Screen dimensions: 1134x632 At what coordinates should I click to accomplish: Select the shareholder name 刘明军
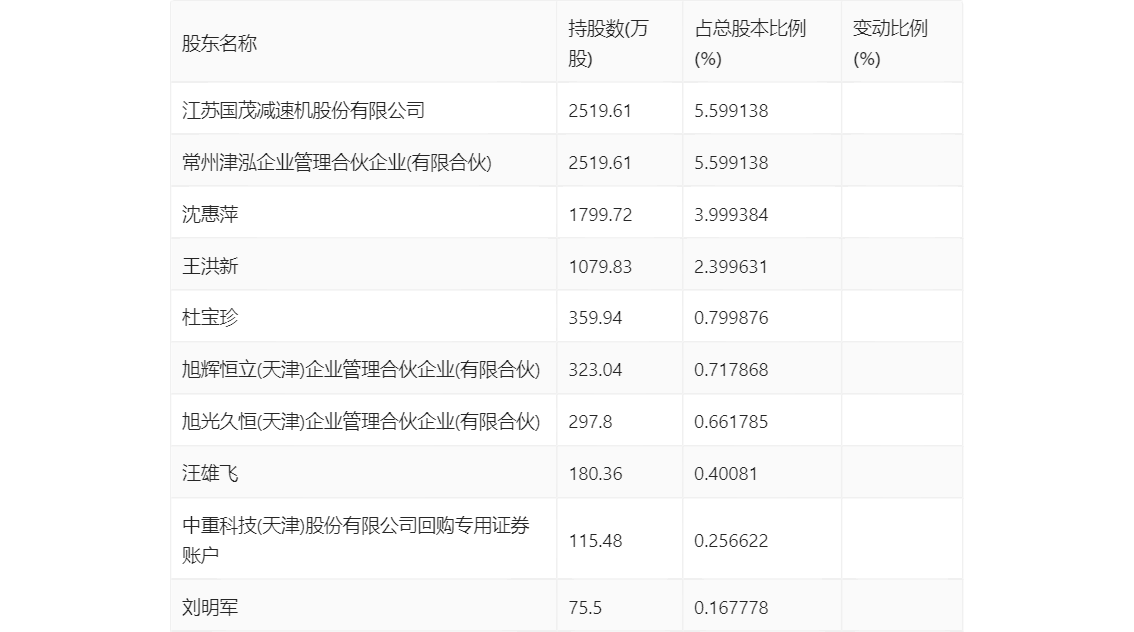tap(210, 607)
